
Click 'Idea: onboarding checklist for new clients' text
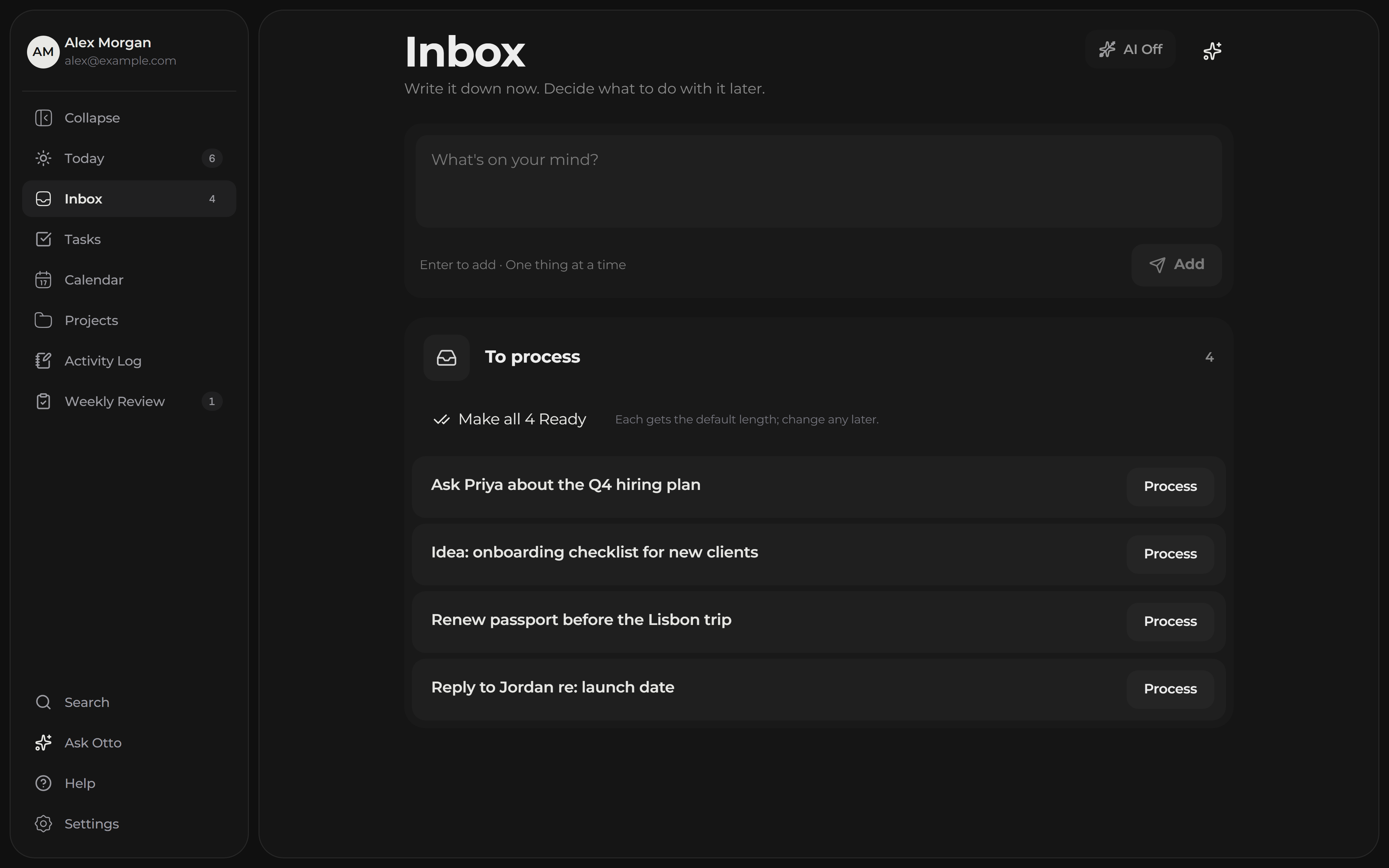595,552
